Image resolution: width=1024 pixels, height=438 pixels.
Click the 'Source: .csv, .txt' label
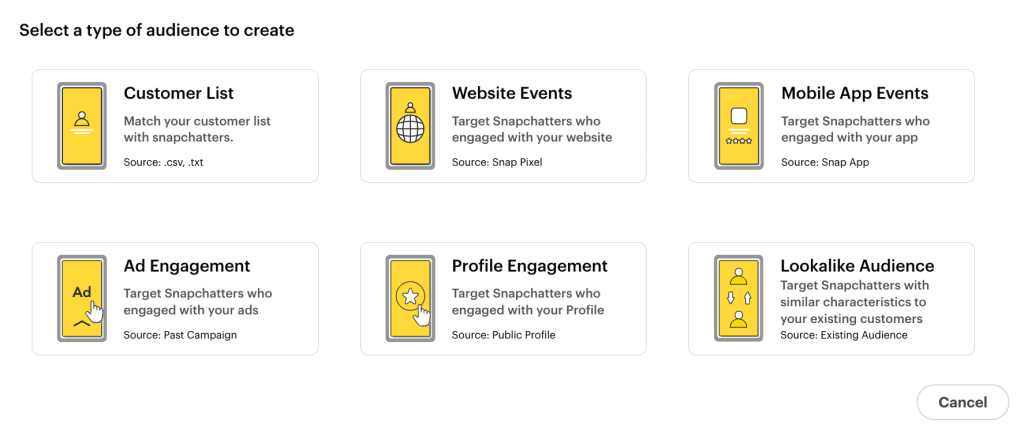(x=163, y=163)
